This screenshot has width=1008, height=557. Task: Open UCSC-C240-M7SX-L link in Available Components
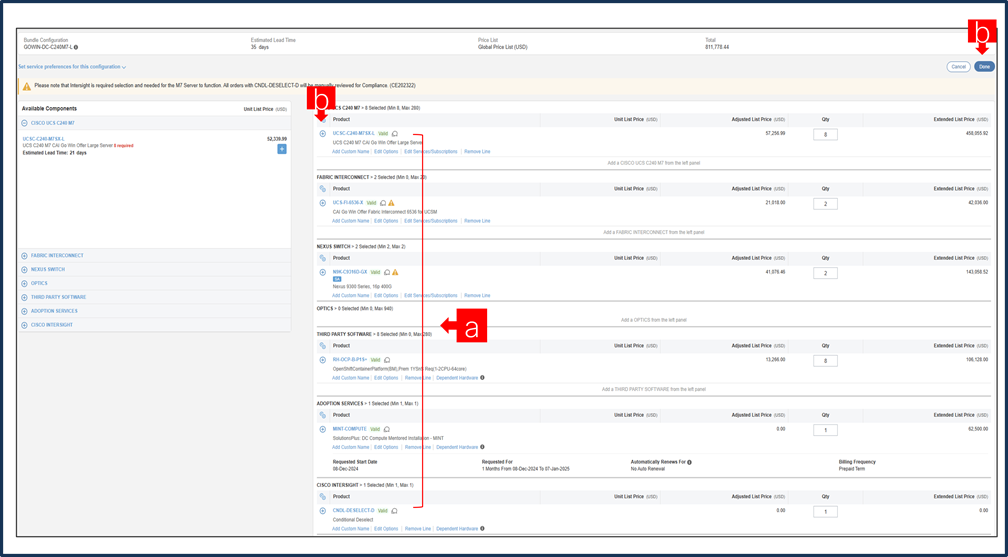click(x=44, y=139)
